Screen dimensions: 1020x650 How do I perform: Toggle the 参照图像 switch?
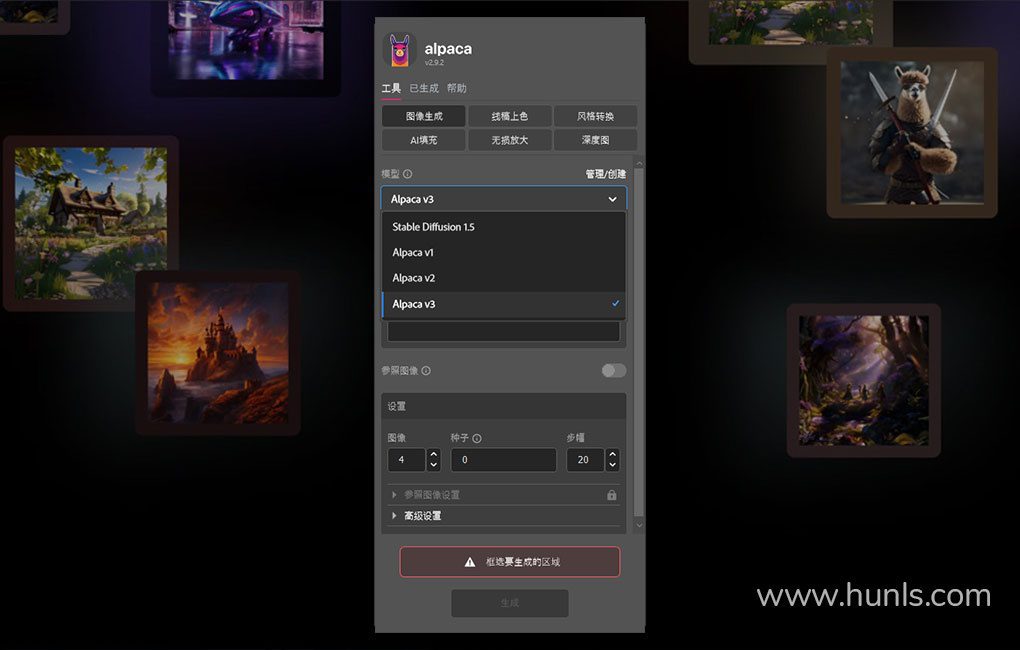tap(613, 370)
